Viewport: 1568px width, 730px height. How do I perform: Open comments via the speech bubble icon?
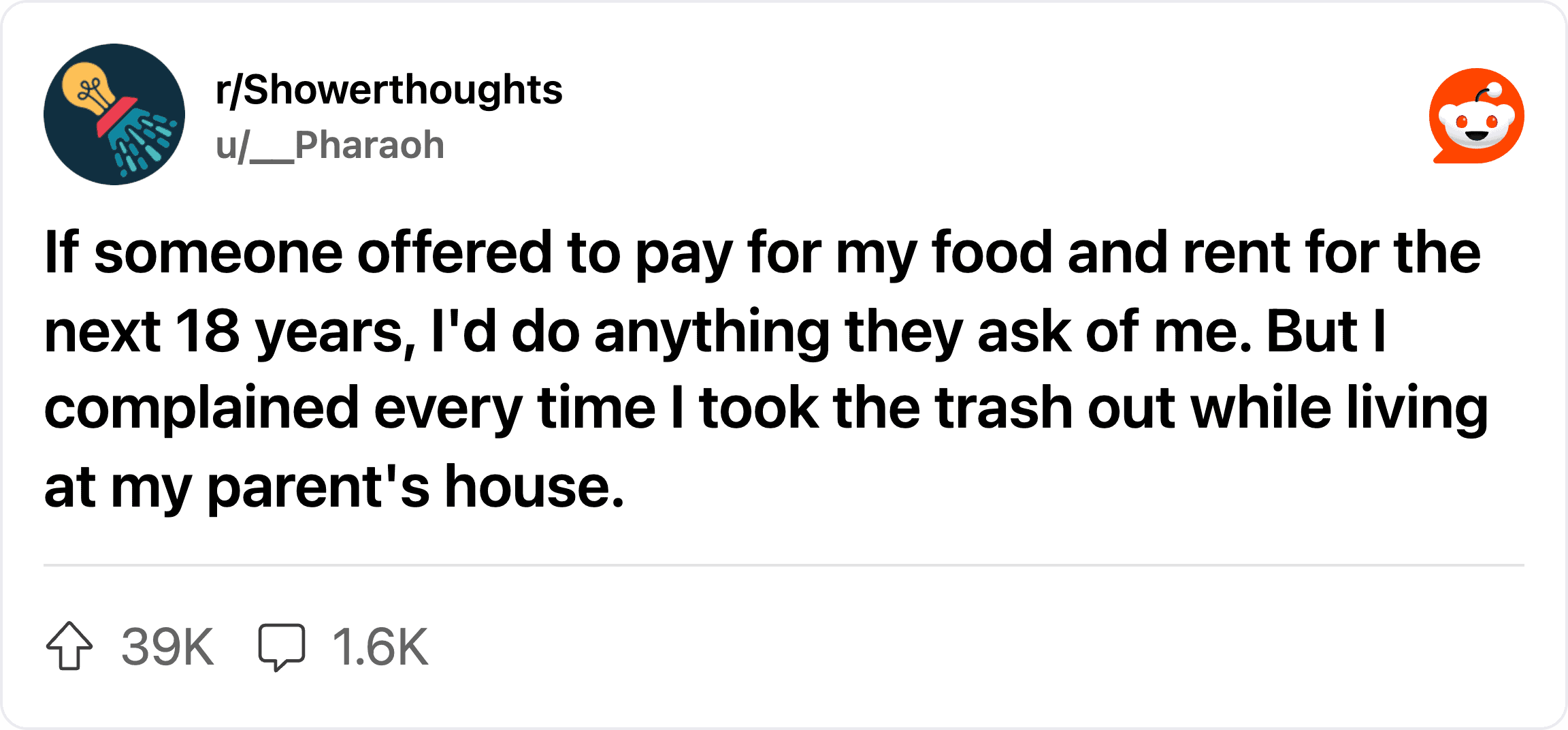tap(282, 647)
